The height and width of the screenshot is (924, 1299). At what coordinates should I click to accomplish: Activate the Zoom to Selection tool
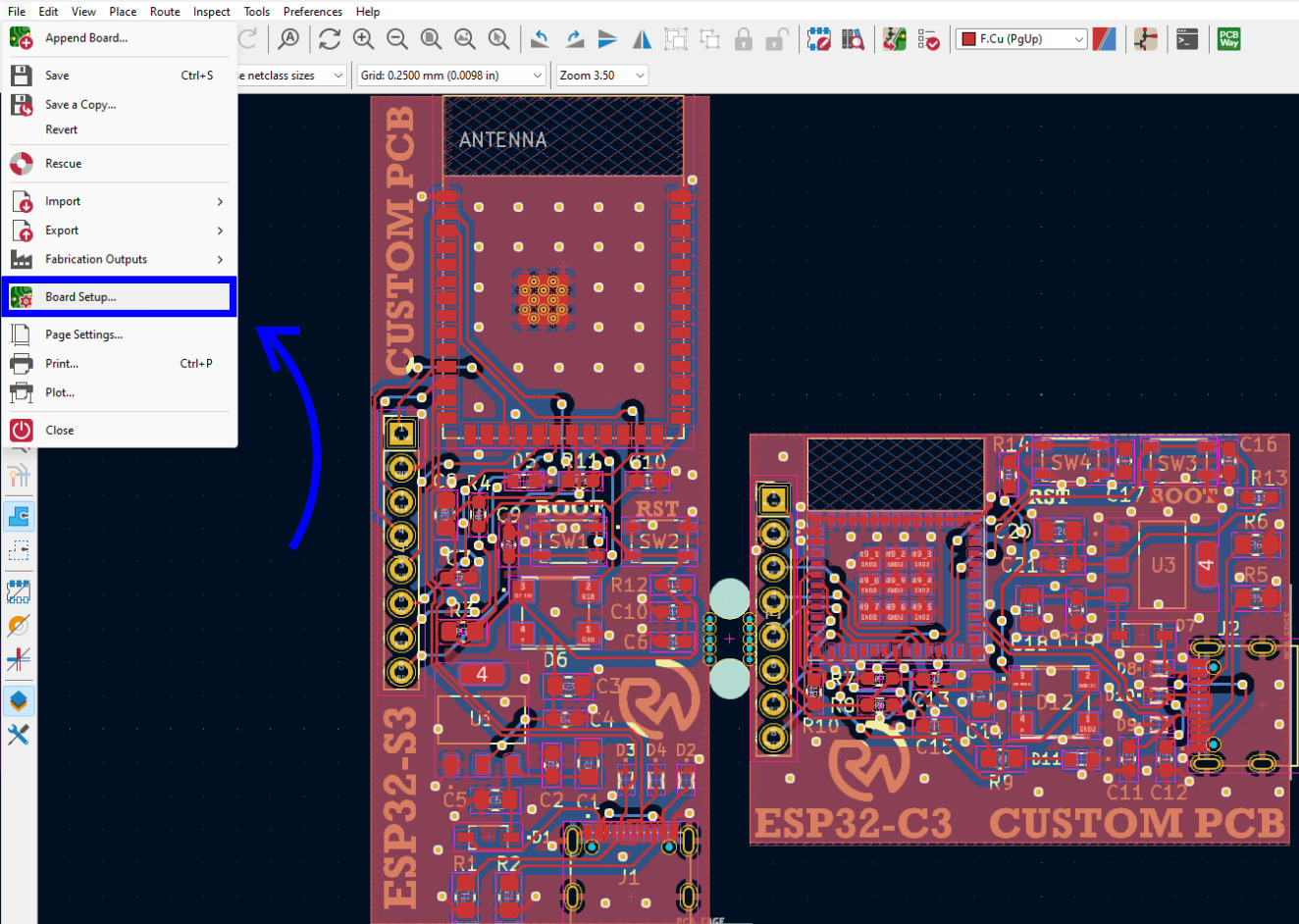(499, 39)
